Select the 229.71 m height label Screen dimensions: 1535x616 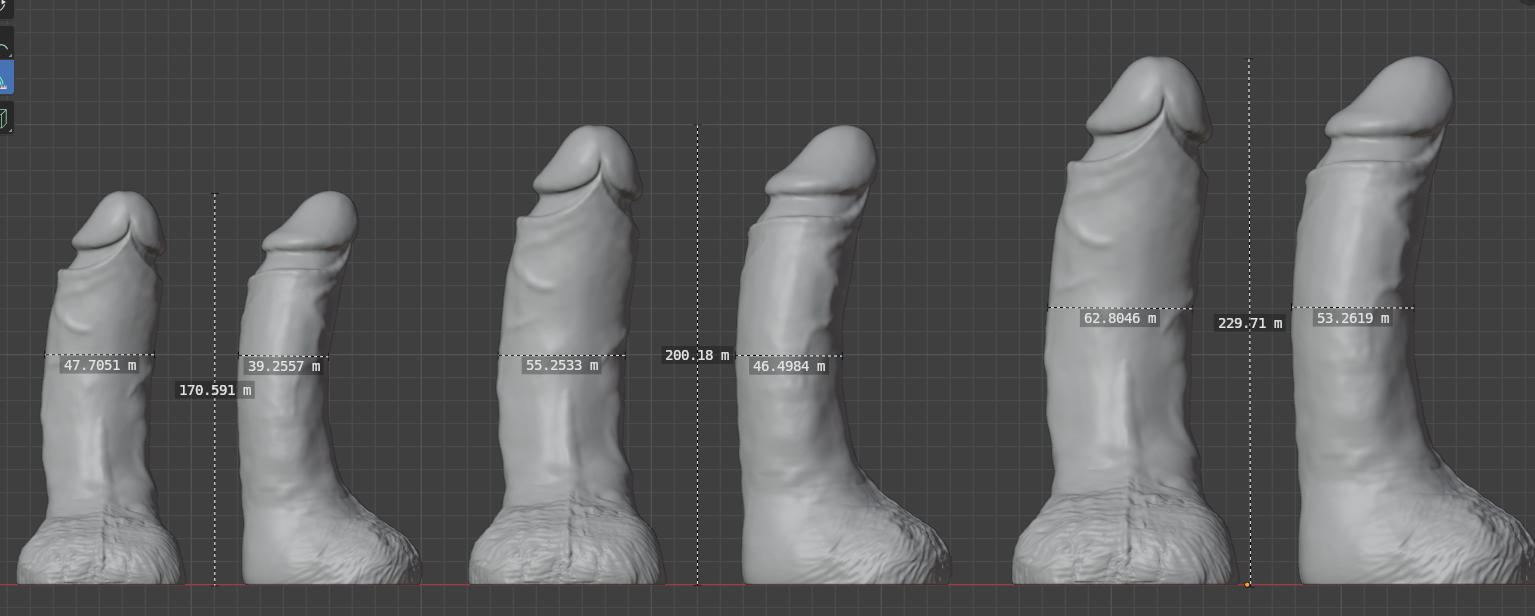point(1250,324)
